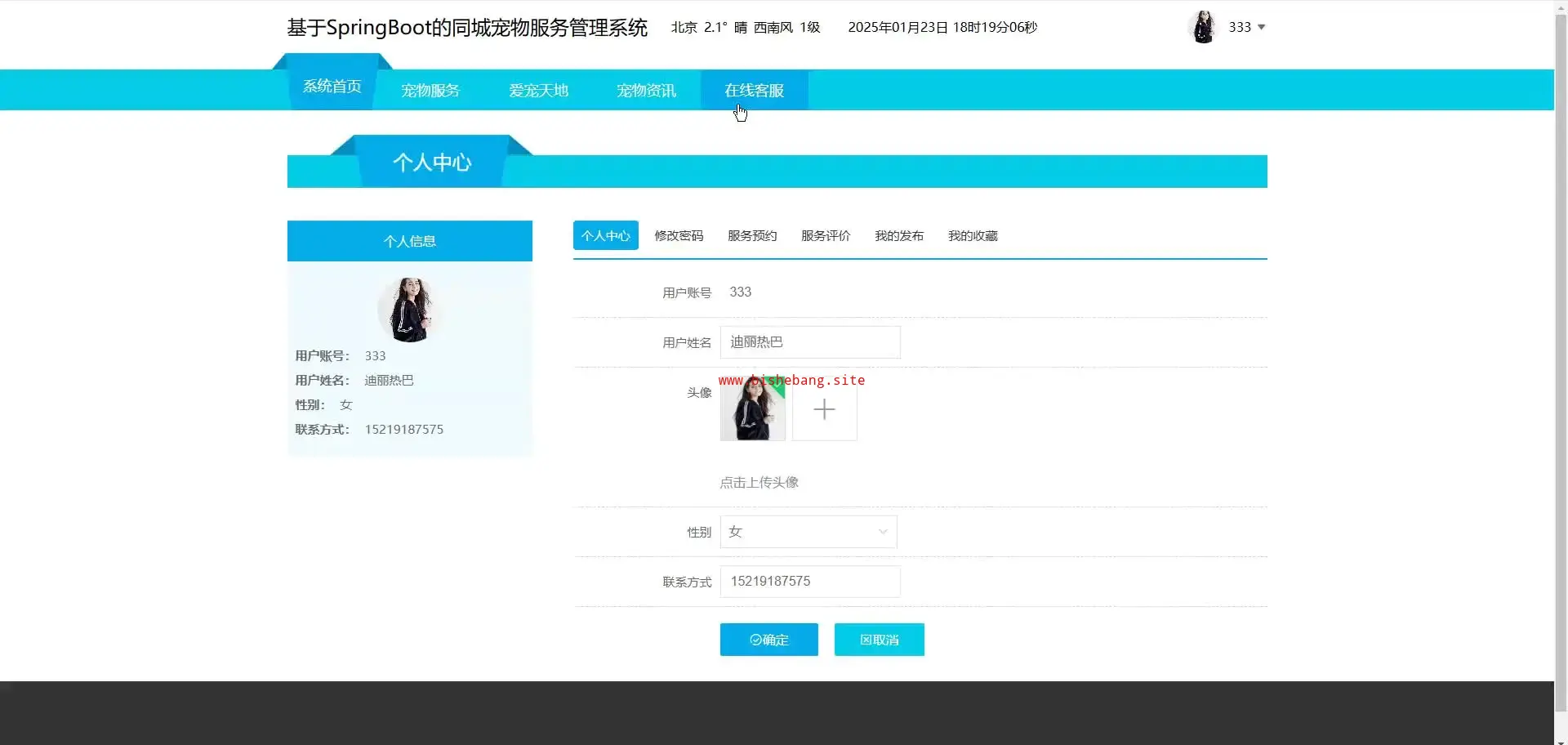1568x745 pixels.
Task: Open 在线客服 online support
Action: 754,91
